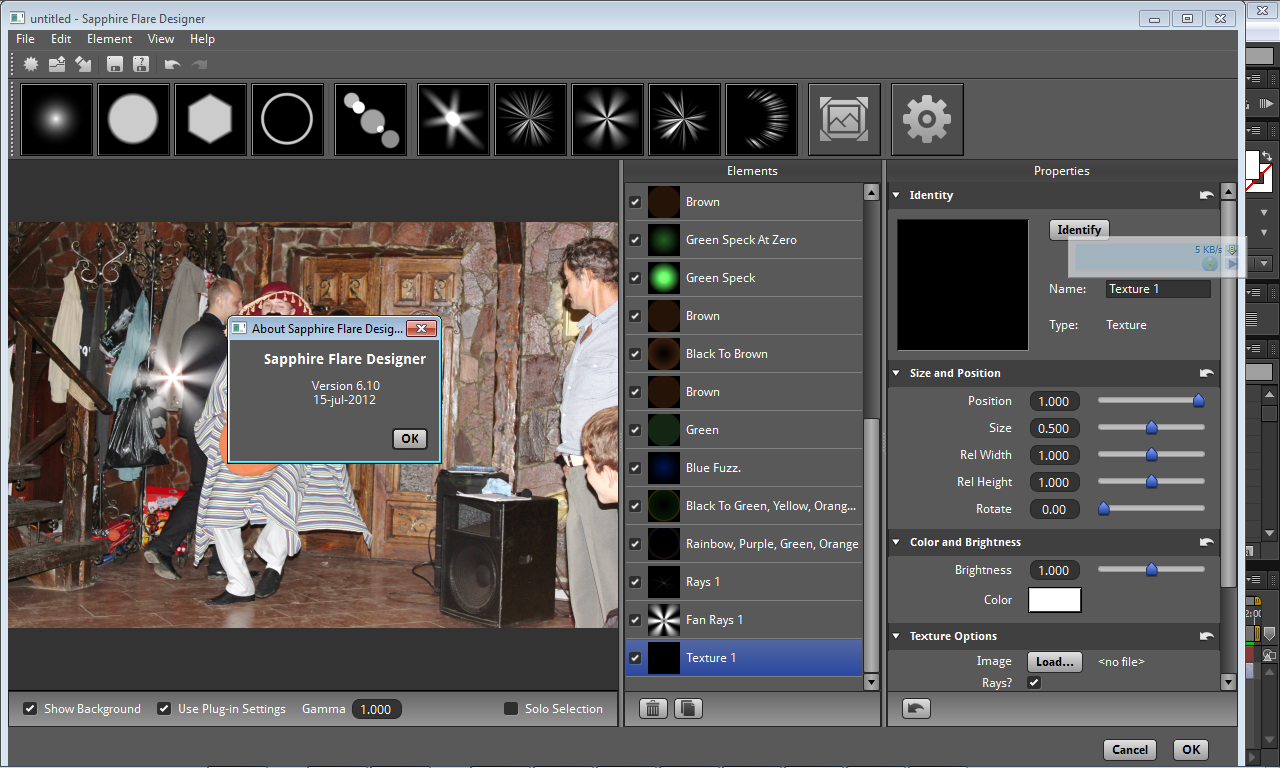
Task: Add a hexagon shape flare element
Action: pos(210,120)
